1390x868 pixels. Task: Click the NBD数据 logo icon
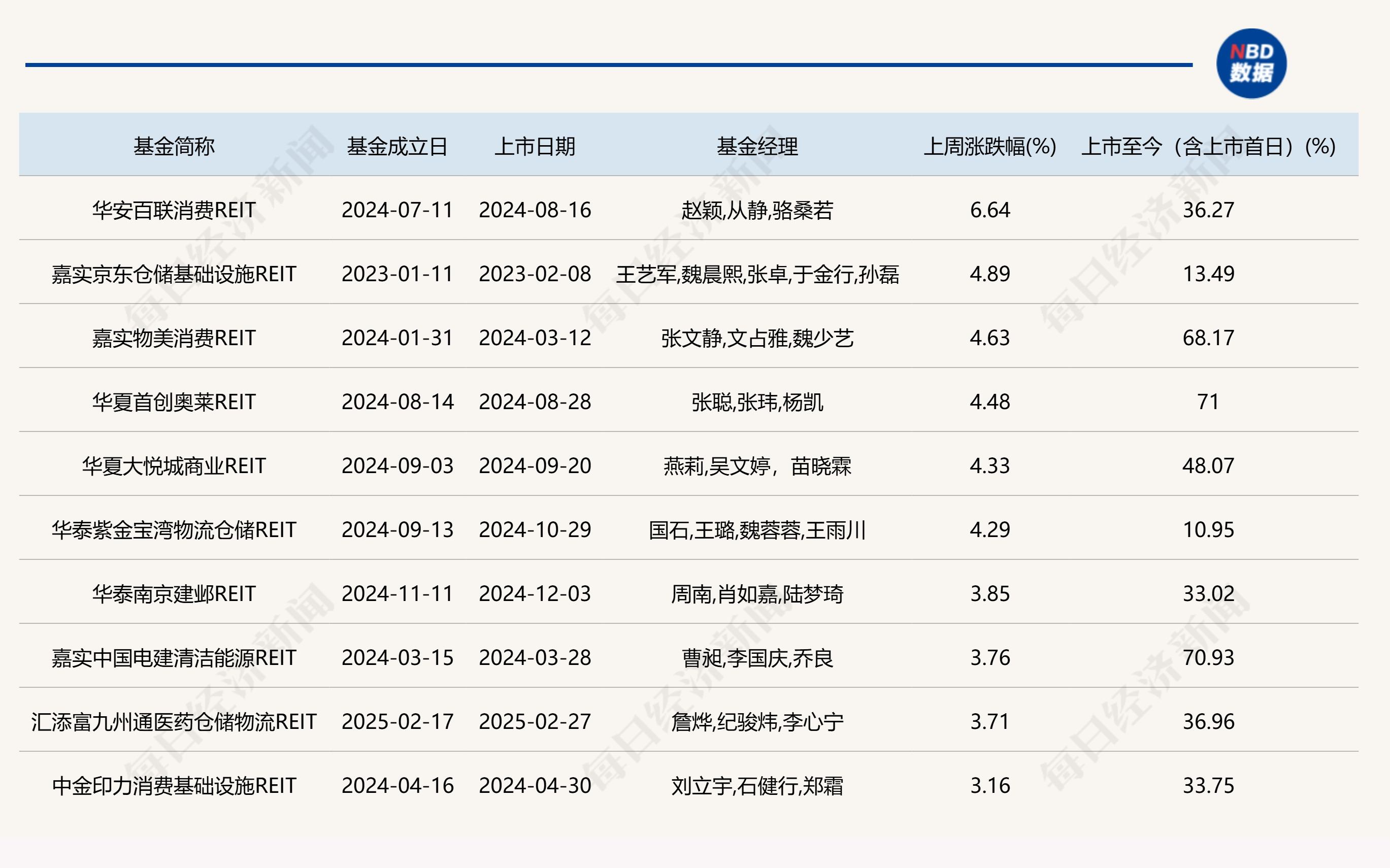(1251, 63)
